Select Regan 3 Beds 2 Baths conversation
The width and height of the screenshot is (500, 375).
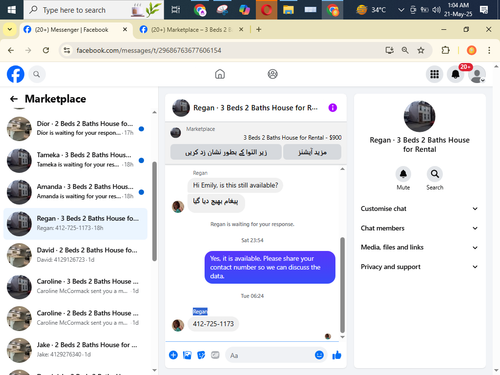click(x=75, y=223)
